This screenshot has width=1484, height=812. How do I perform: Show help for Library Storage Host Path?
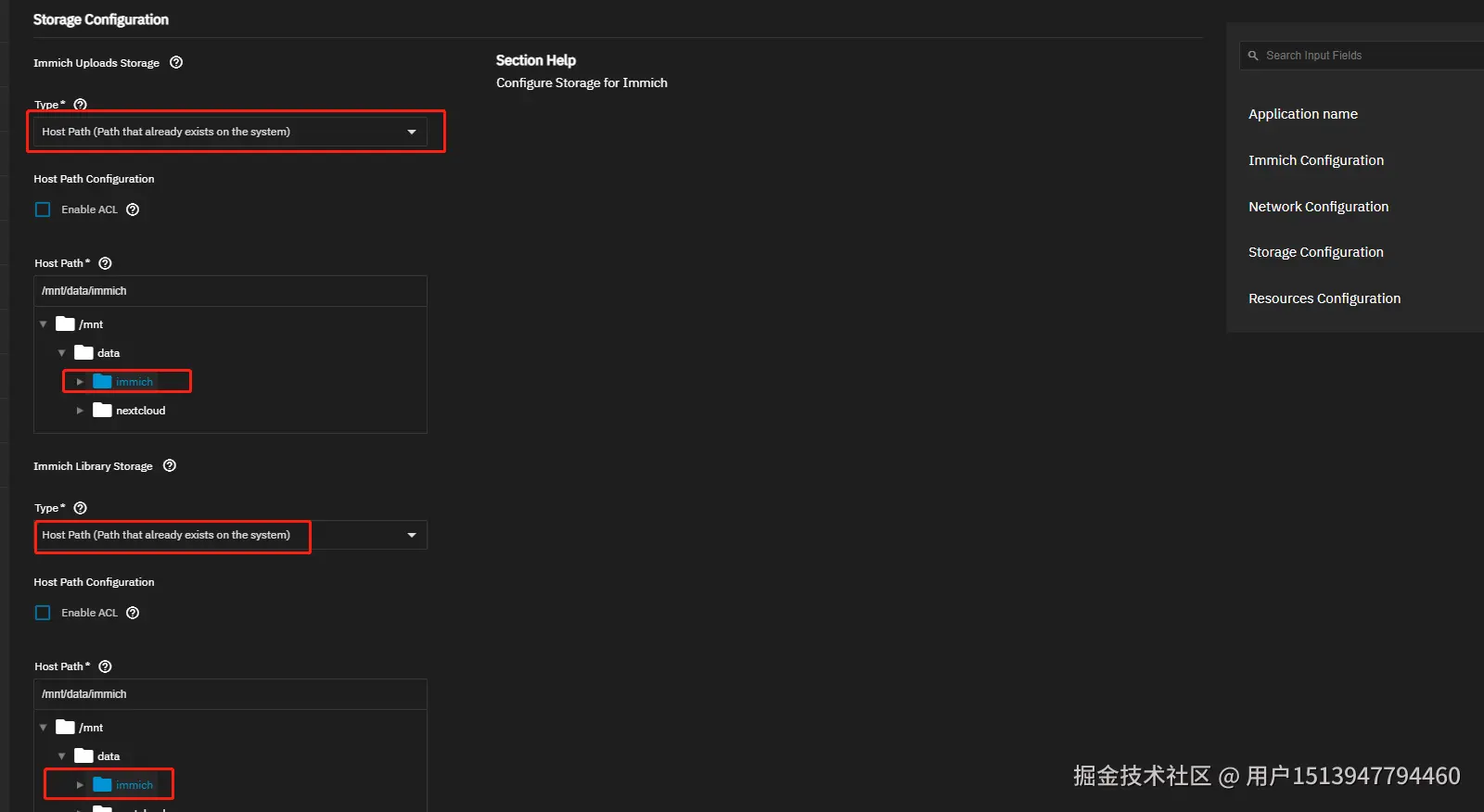coord(105,666)
